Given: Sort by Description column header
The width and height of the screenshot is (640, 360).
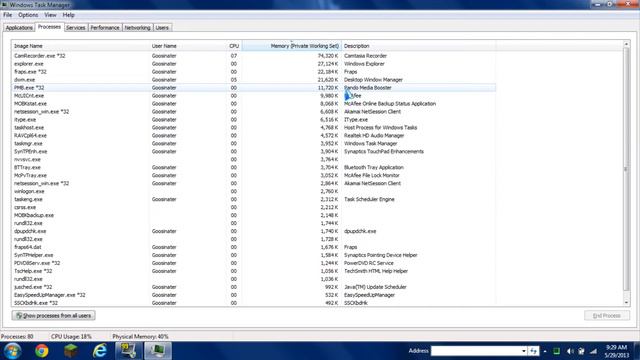Looking at the screenshot, I should (419, 46).
